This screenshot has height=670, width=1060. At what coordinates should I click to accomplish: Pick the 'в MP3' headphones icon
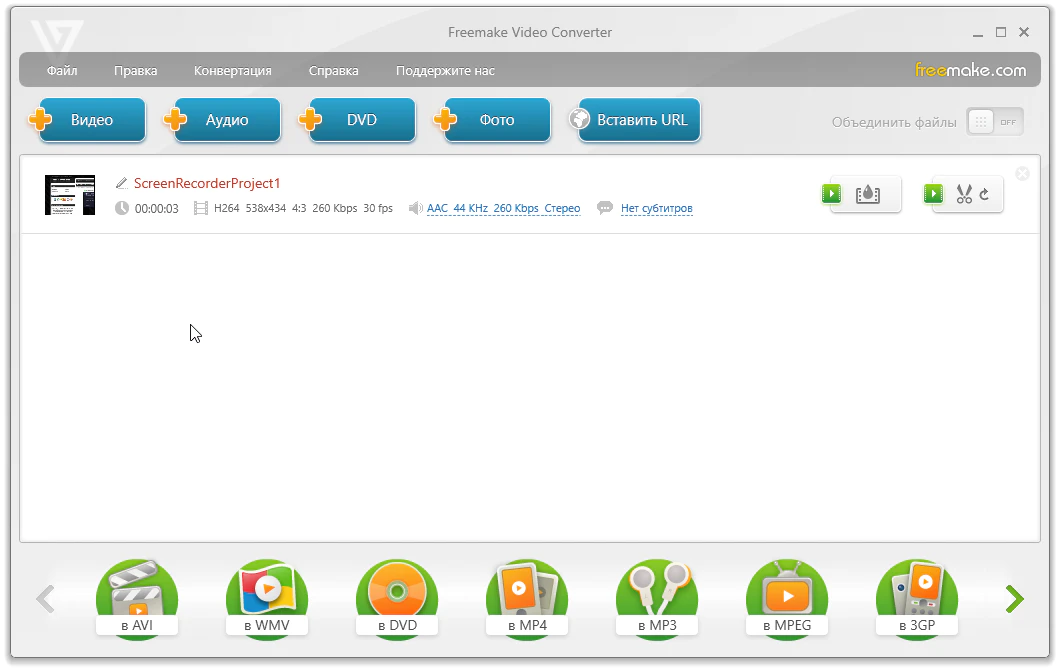(x=657, y=598)
